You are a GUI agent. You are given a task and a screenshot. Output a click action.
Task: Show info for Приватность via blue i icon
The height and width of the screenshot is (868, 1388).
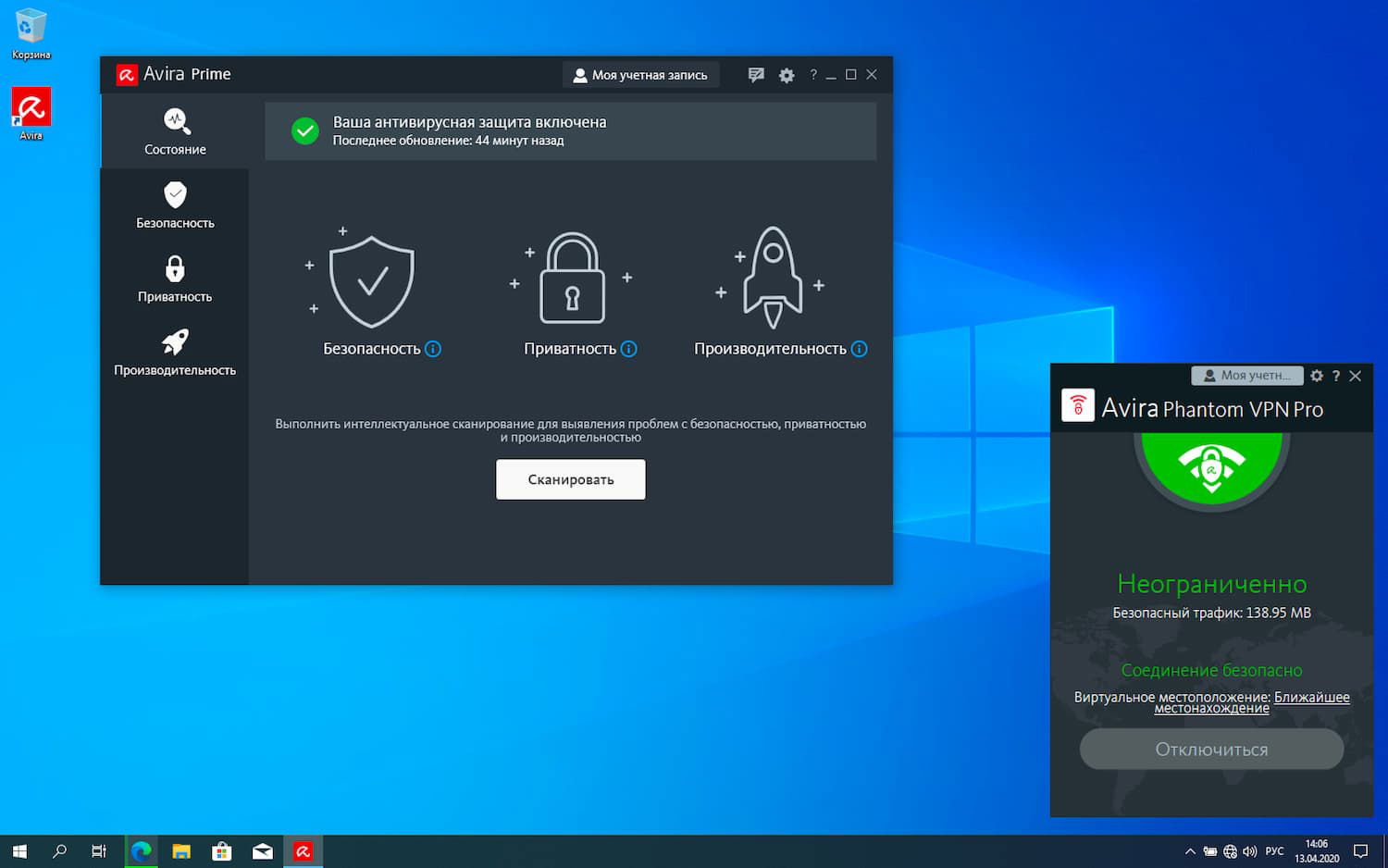coord(629,349)
